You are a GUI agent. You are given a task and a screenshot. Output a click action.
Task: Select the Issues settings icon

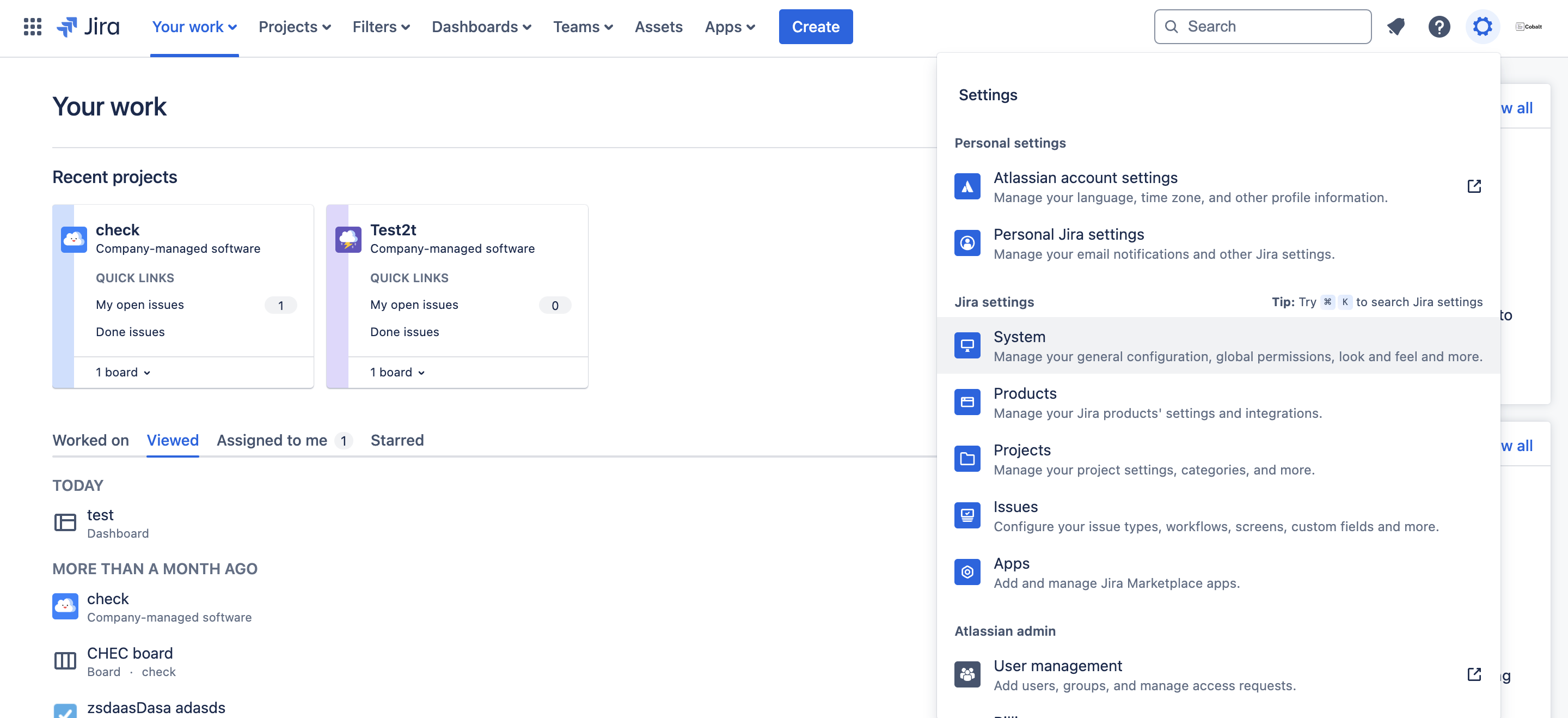[x=967, y=515]
